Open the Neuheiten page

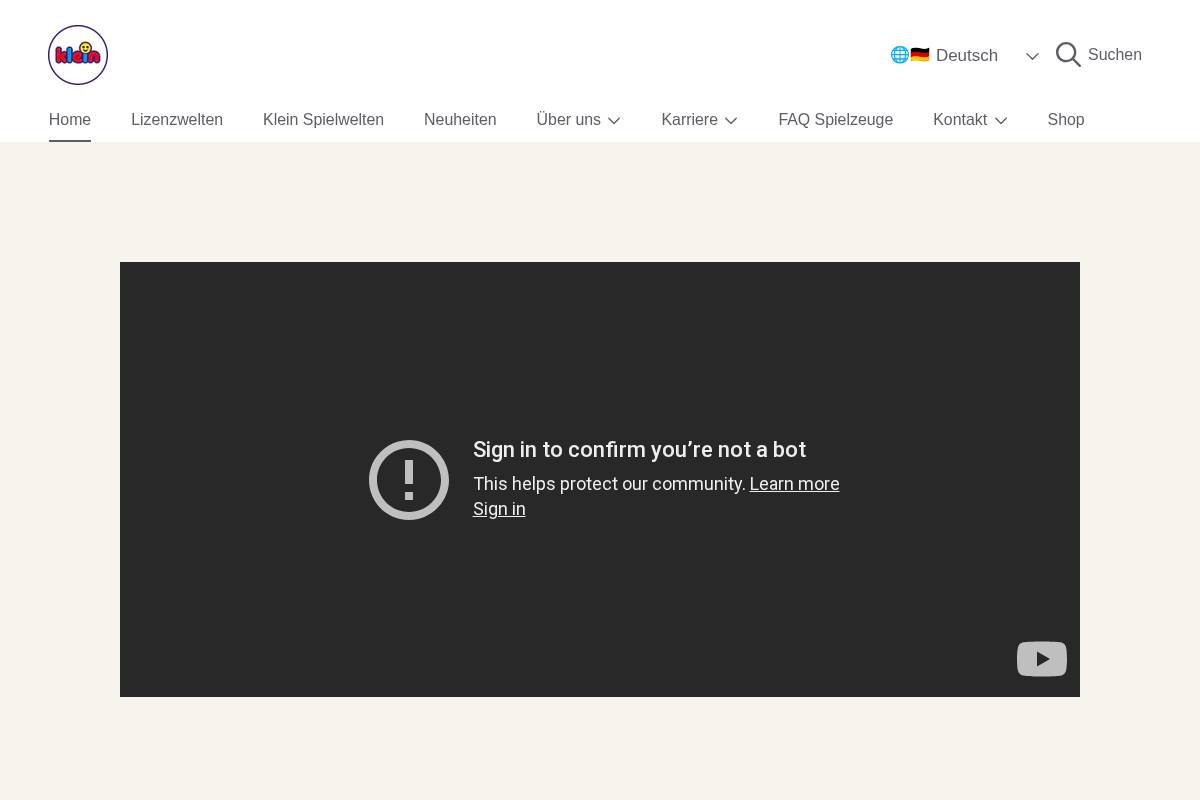[460, 120]
